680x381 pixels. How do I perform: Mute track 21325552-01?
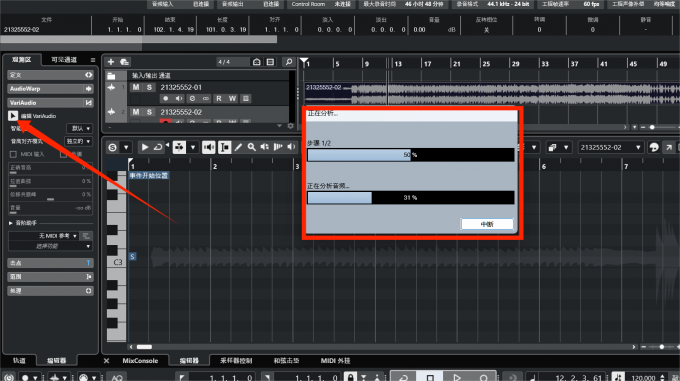click(x=136, y=87)
